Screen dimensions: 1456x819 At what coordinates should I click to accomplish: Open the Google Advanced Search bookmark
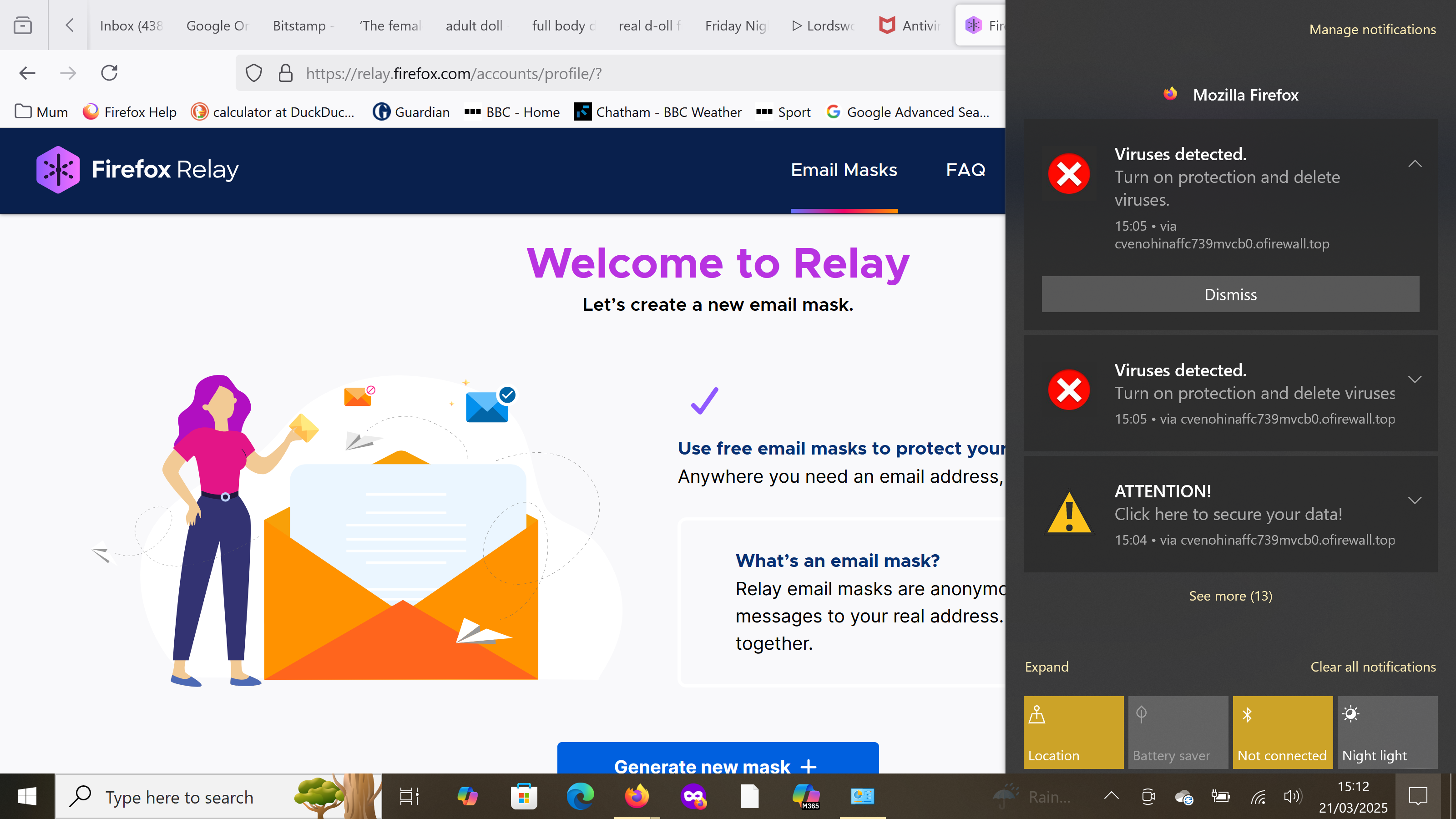point(908,112)
